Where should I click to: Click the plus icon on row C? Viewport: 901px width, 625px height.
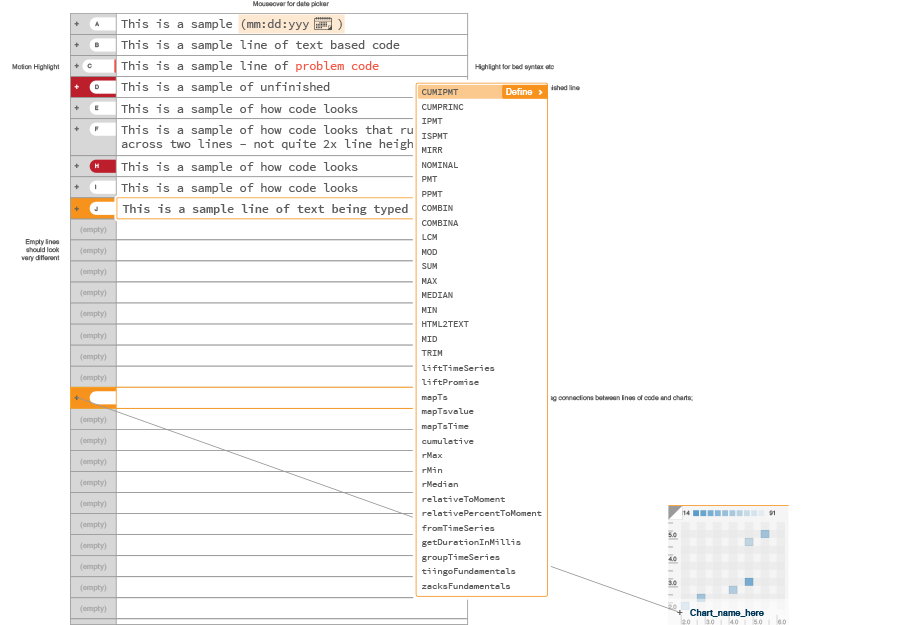point(77,66)
